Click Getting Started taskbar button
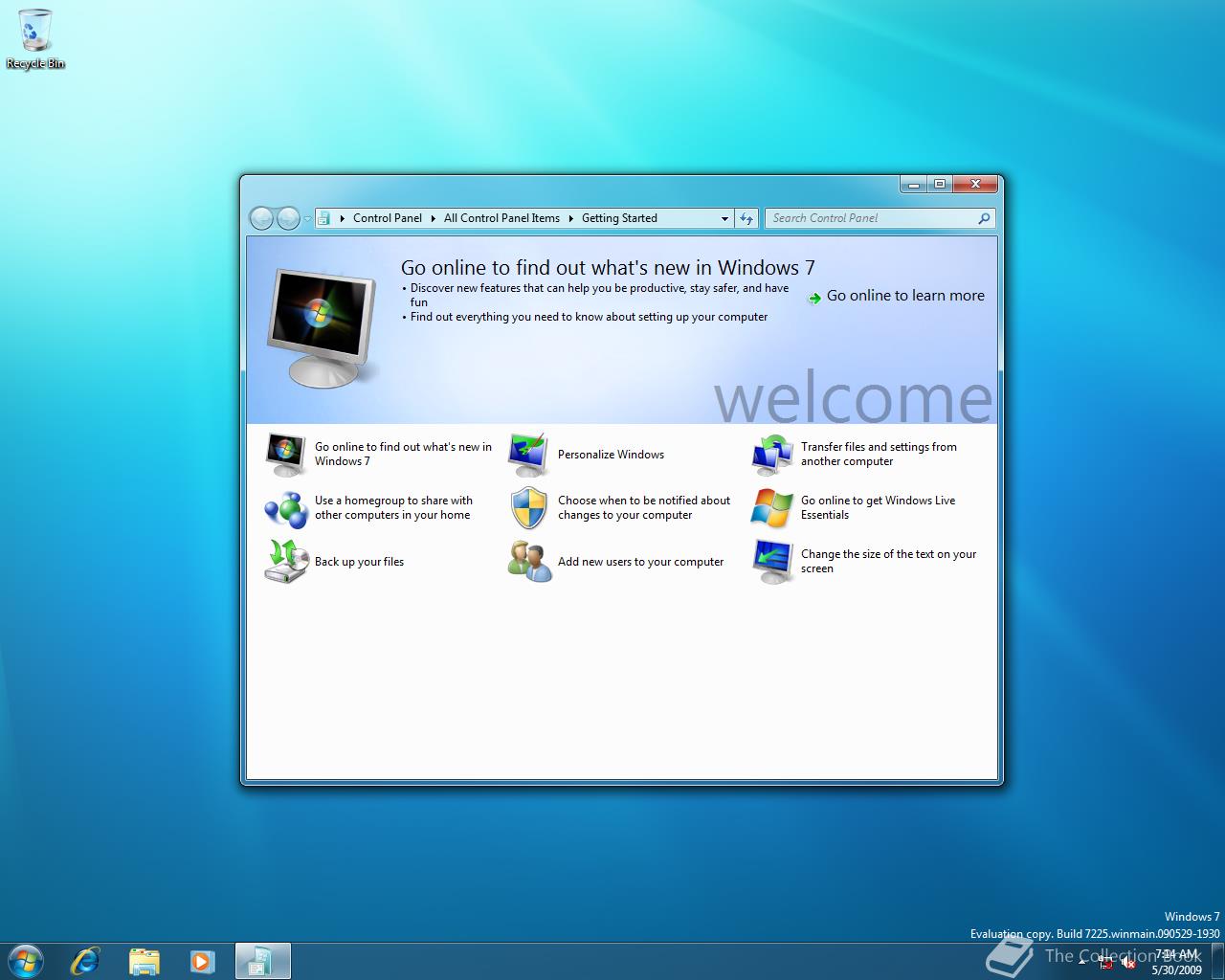 tap(262, 961)
